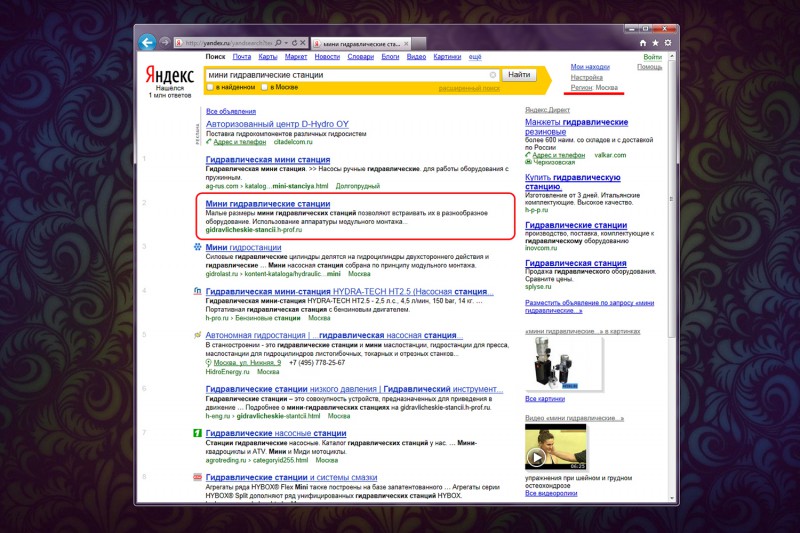The width and height of the screenshot is (800, 533).
Task: Open 'расширенный поиск' link
Action: point(469,88)
